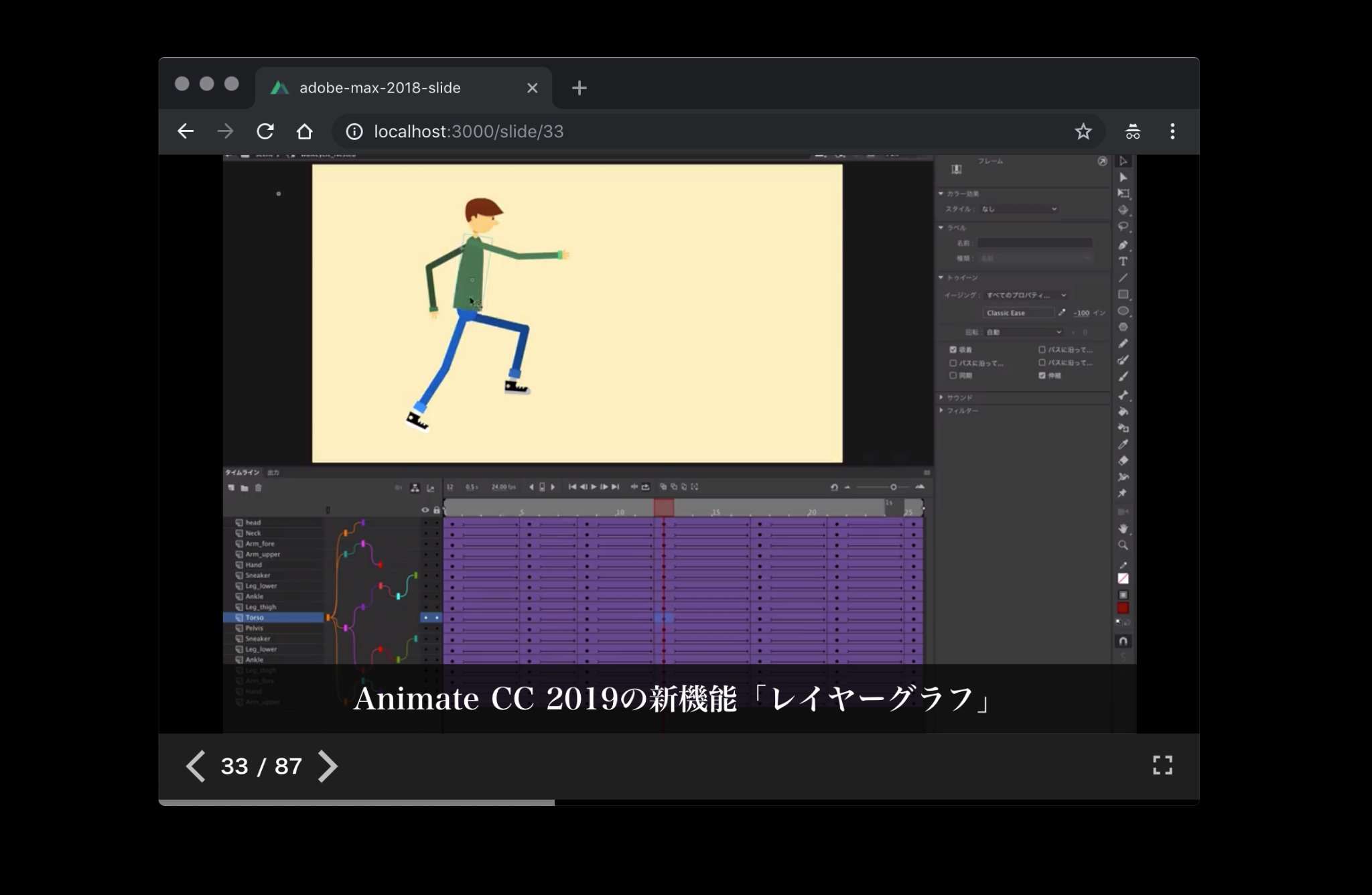Viewport: 1372px width, 895px height.
Task: Select the Selection tool in the toolbar
Action: tap(1124, 161)
